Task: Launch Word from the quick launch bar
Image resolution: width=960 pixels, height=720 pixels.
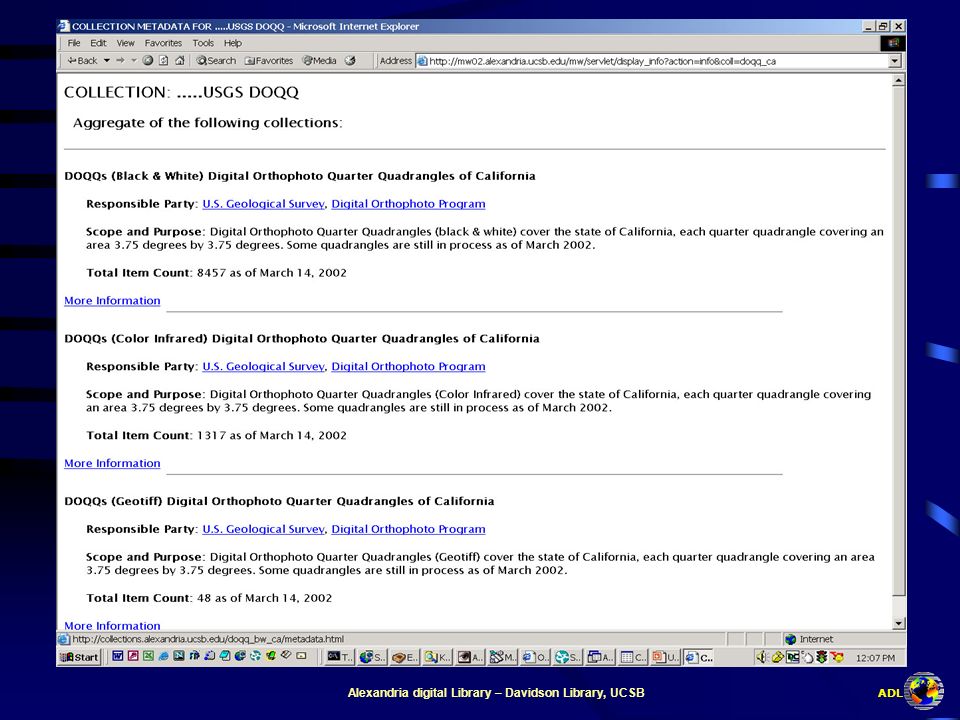Action: (x=118, y=656)
